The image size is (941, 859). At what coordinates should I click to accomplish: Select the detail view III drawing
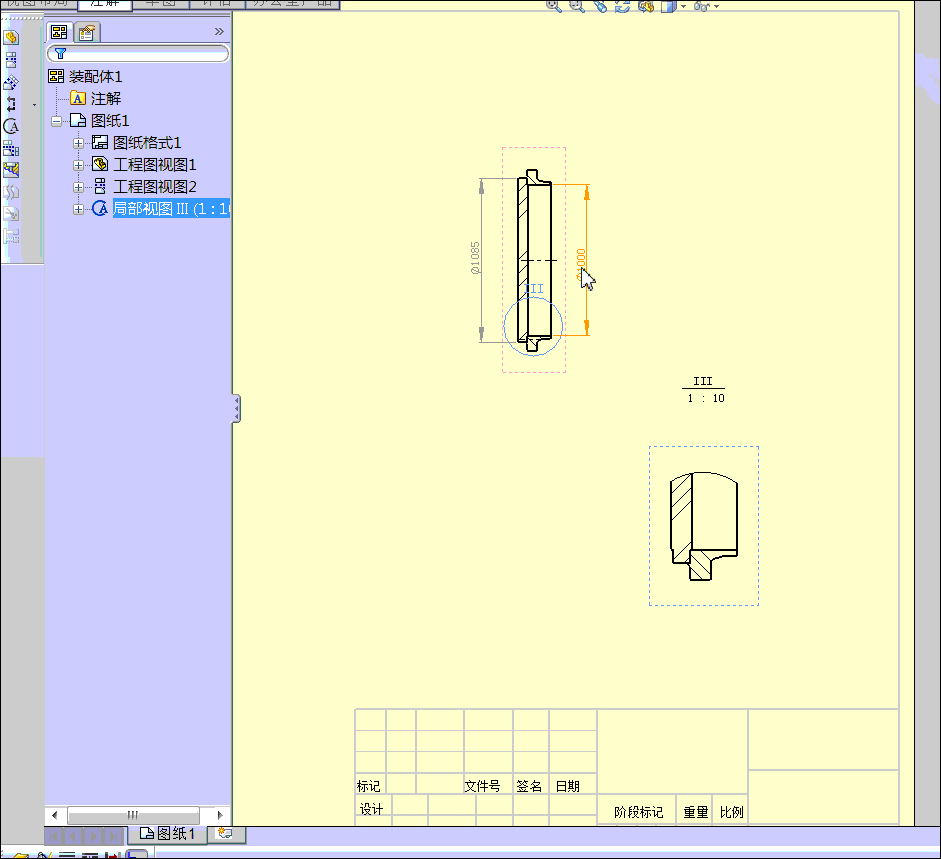point(704,526)
